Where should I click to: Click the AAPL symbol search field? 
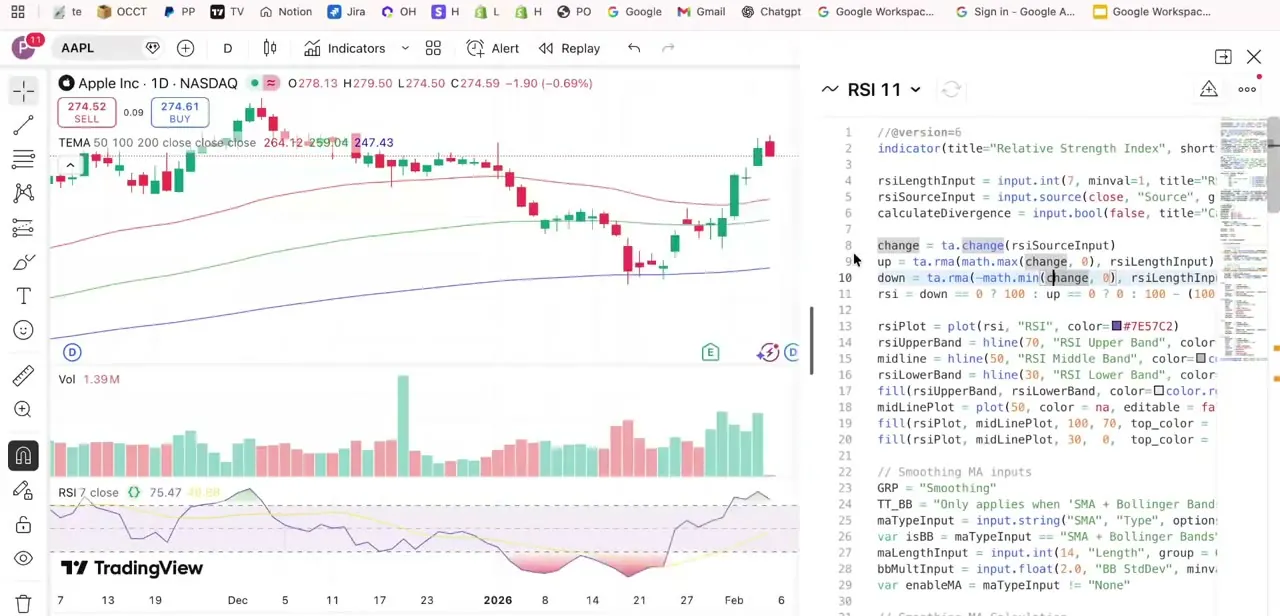coord(95,48)
